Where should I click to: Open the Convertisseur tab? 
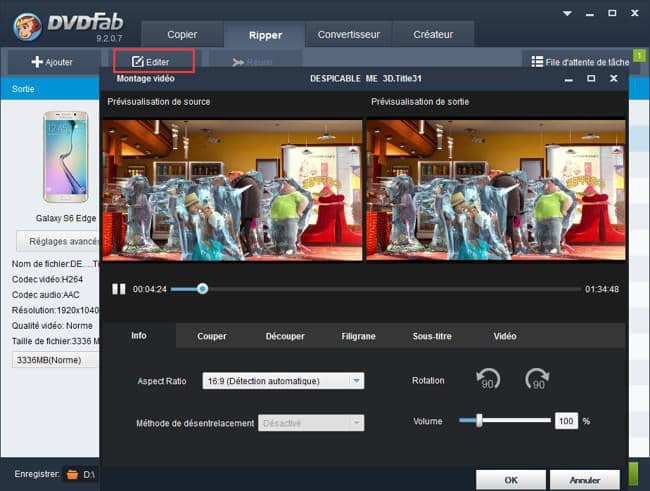349,34
